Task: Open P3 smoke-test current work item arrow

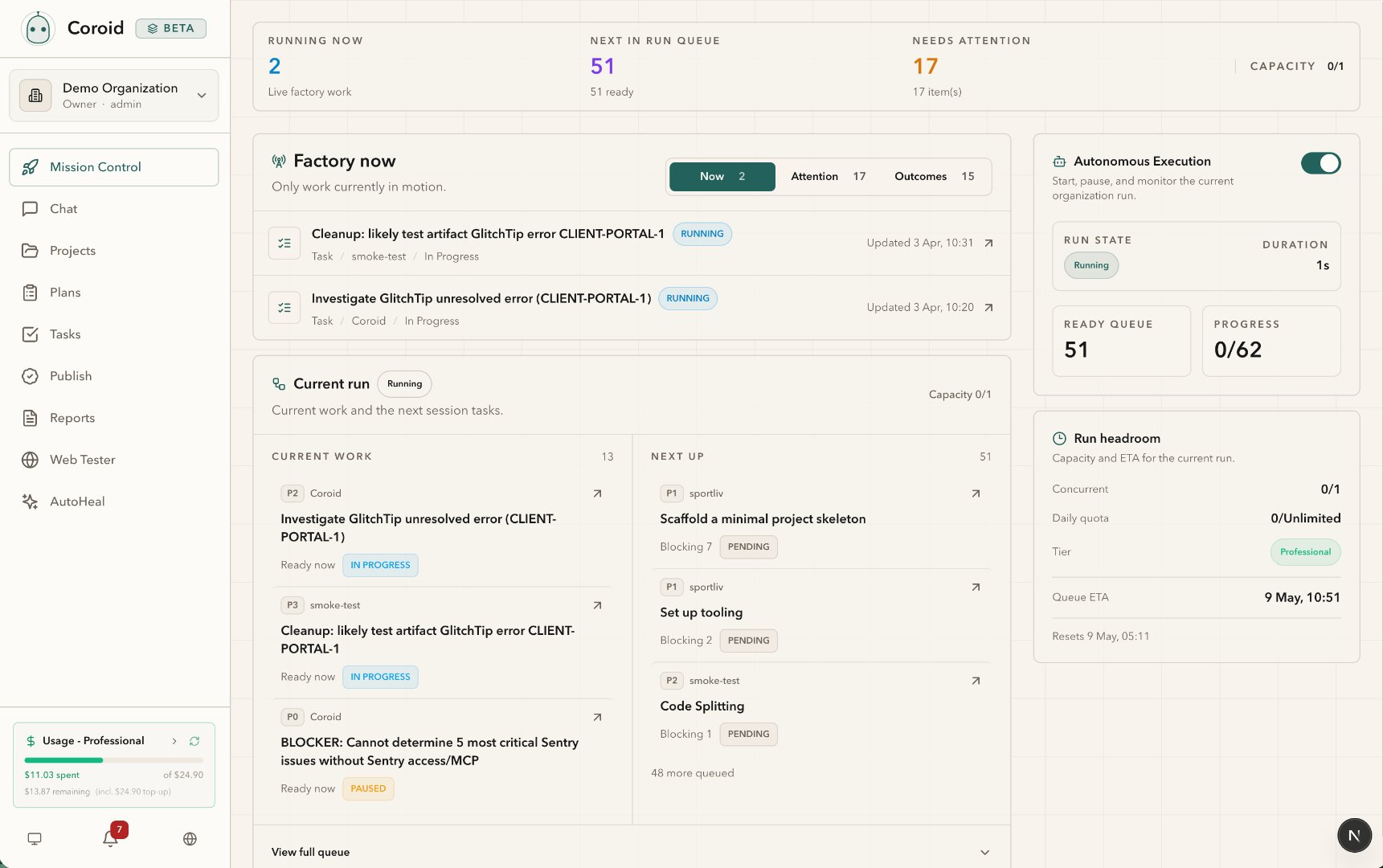Action: pos(597,605)
